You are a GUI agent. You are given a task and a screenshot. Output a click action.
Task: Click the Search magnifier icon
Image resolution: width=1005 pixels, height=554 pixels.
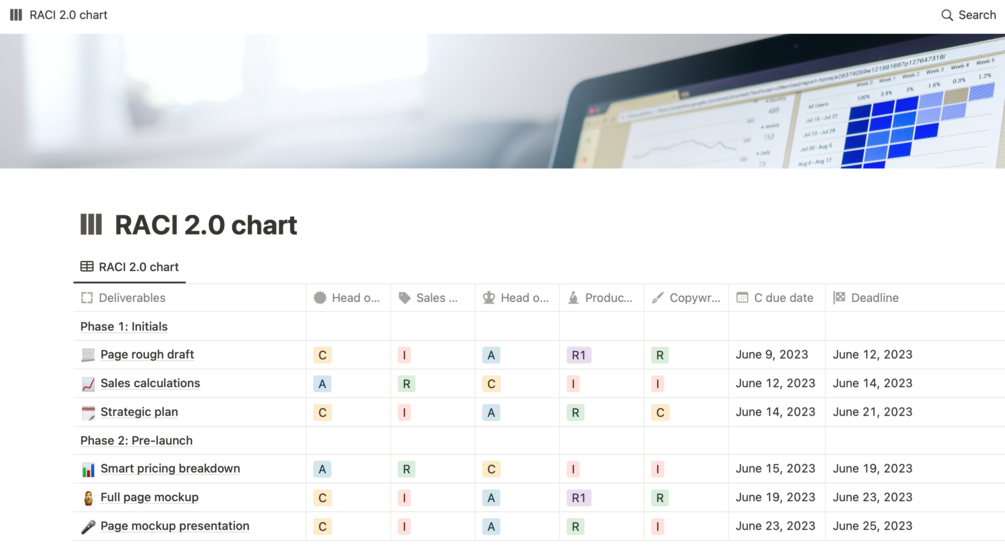tap(946, 15)
